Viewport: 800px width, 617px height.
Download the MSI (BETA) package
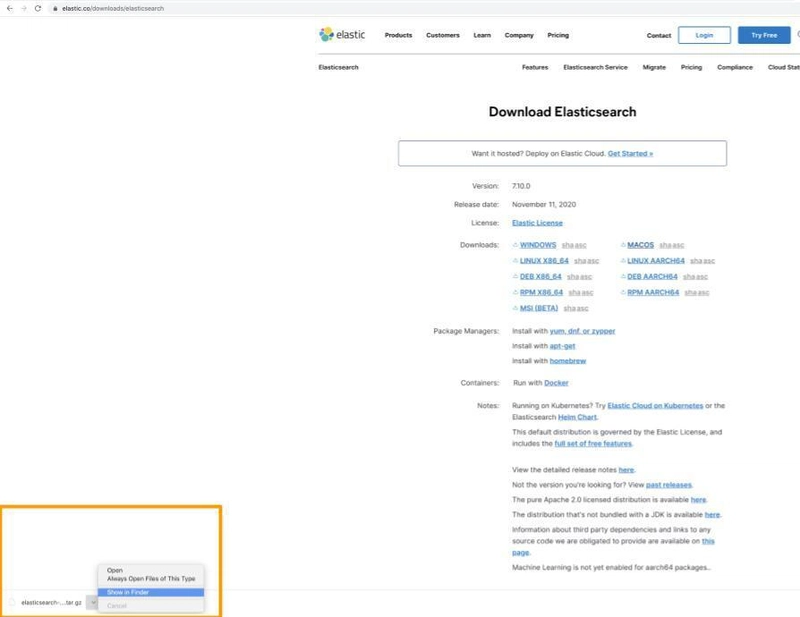pyautogui.click(x=539, y=308)
